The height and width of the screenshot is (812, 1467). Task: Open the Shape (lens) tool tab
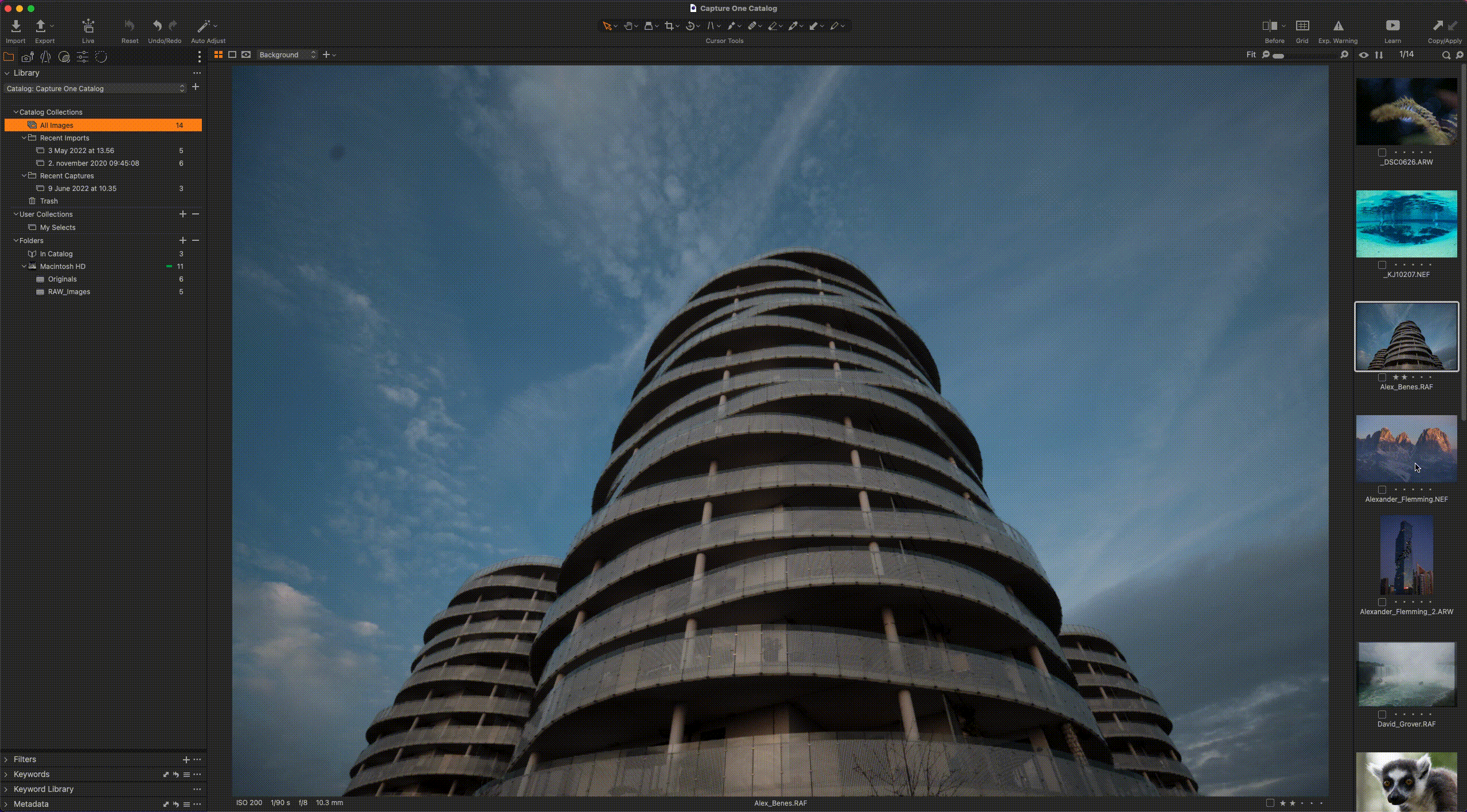point(45,57)
